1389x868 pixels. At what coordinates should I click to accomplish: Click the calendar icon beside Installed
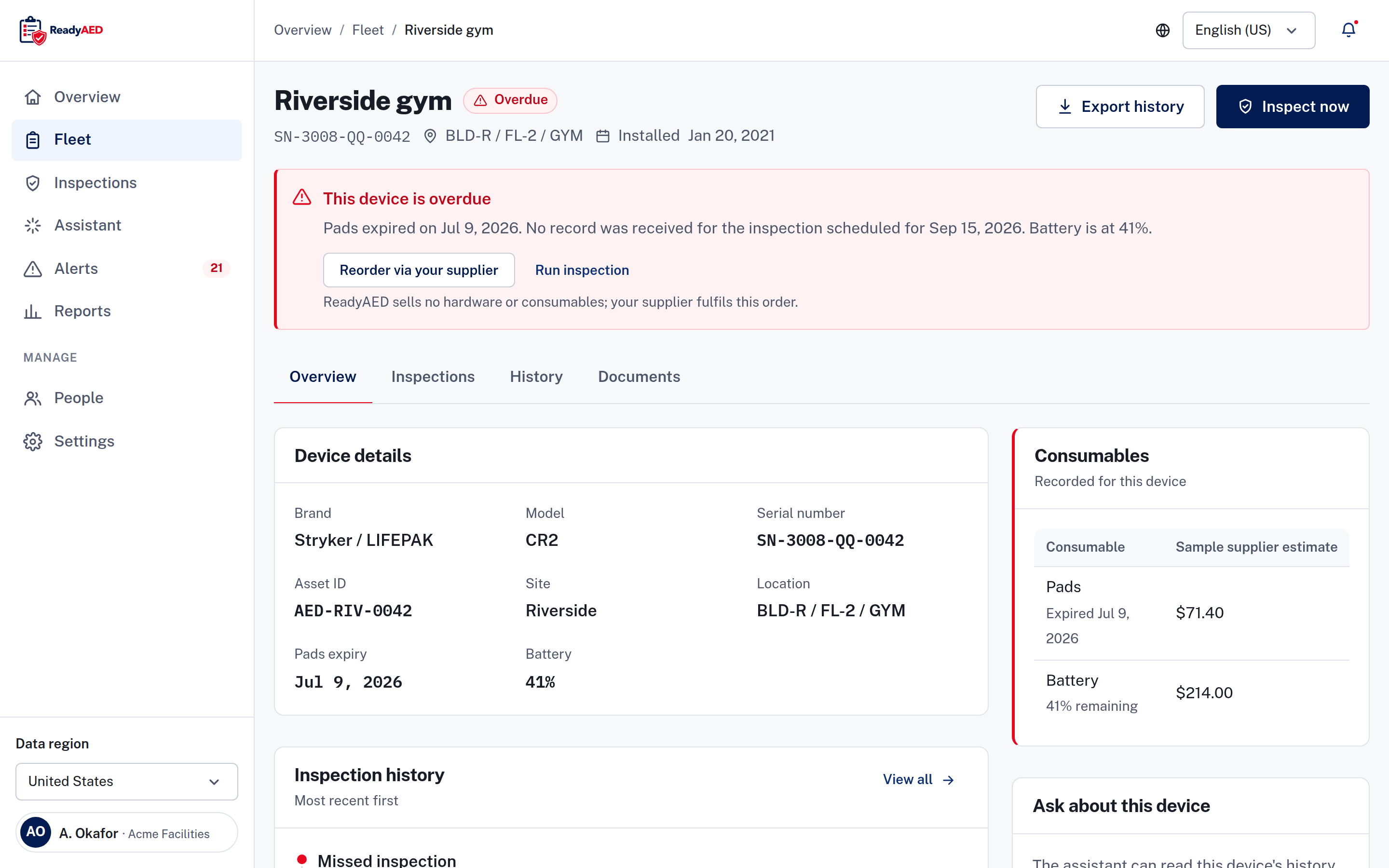point(603,136)
